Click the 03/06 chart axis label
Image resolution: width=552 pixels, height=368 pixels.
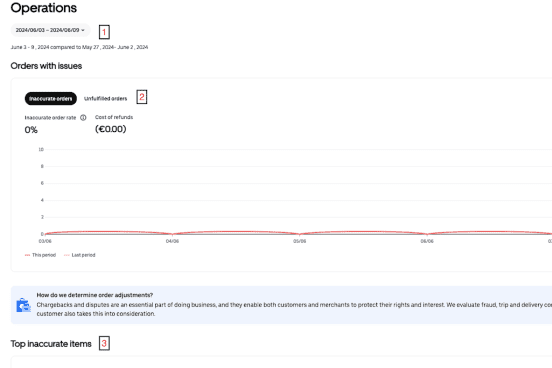point(45,241)
